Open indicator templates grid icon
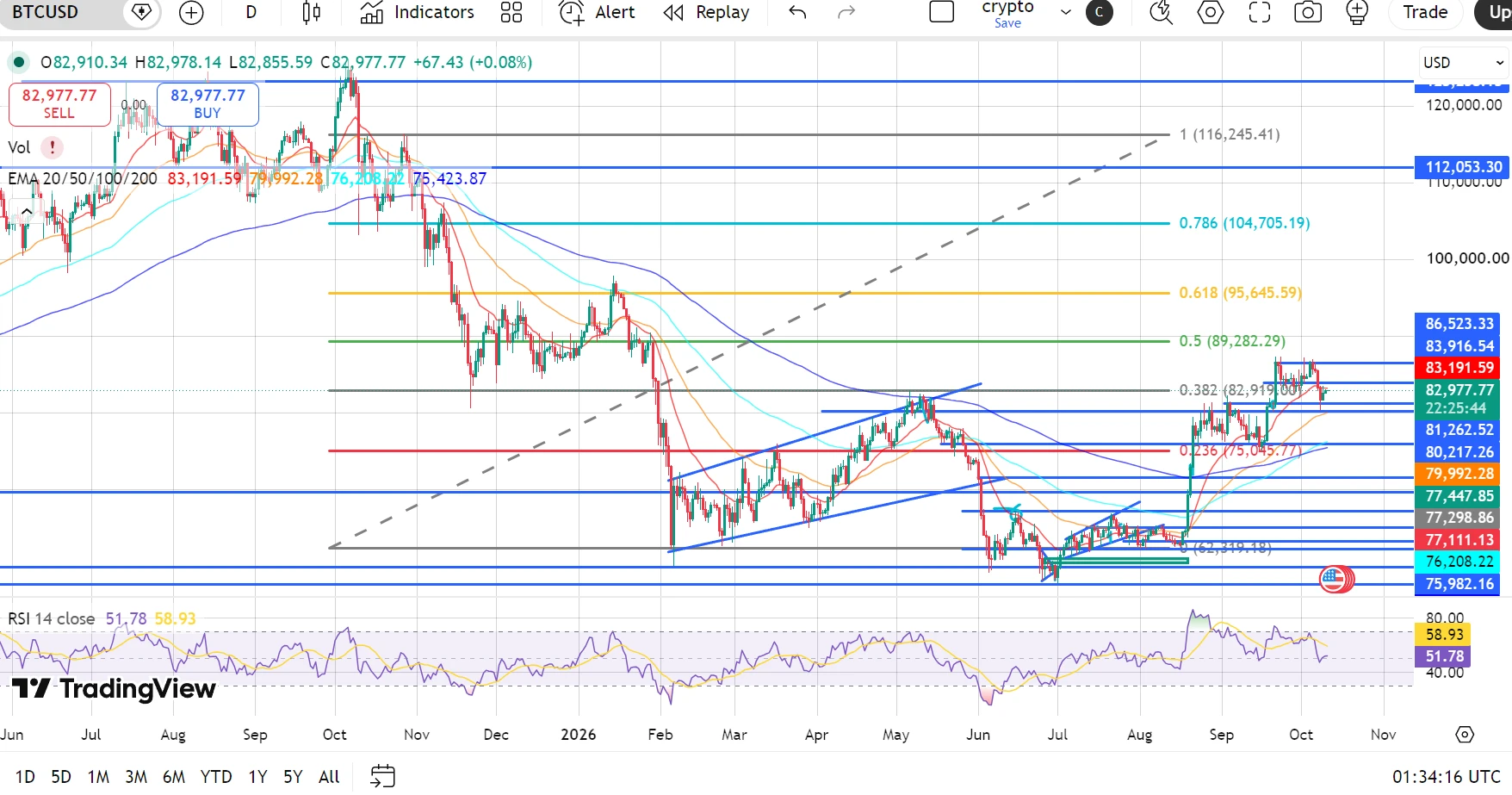Viewport: 1512px width, 795px height. (511, 12)
